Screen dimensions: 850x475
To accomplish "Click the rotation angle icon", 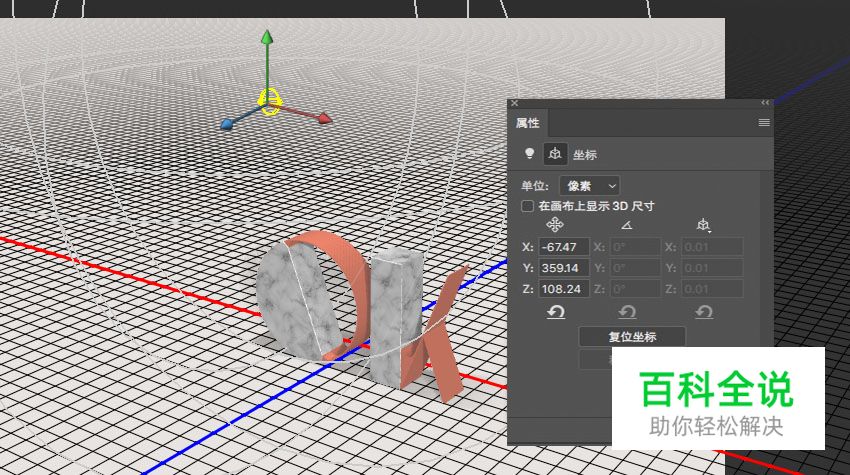I will pyautogui.click(x=627, y=225).
